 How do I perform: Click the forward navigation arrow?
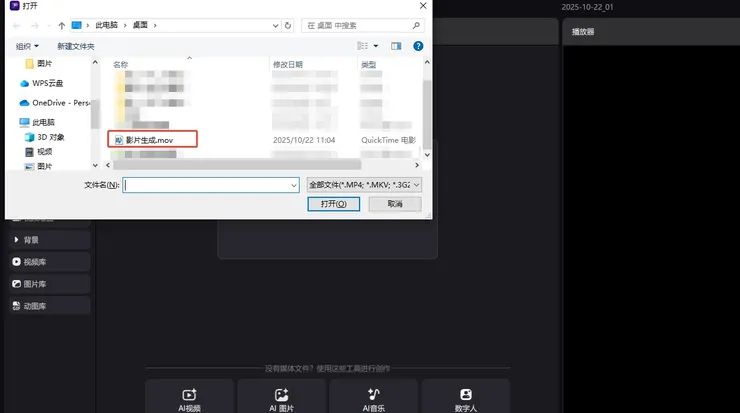click(x=34, y=25)
